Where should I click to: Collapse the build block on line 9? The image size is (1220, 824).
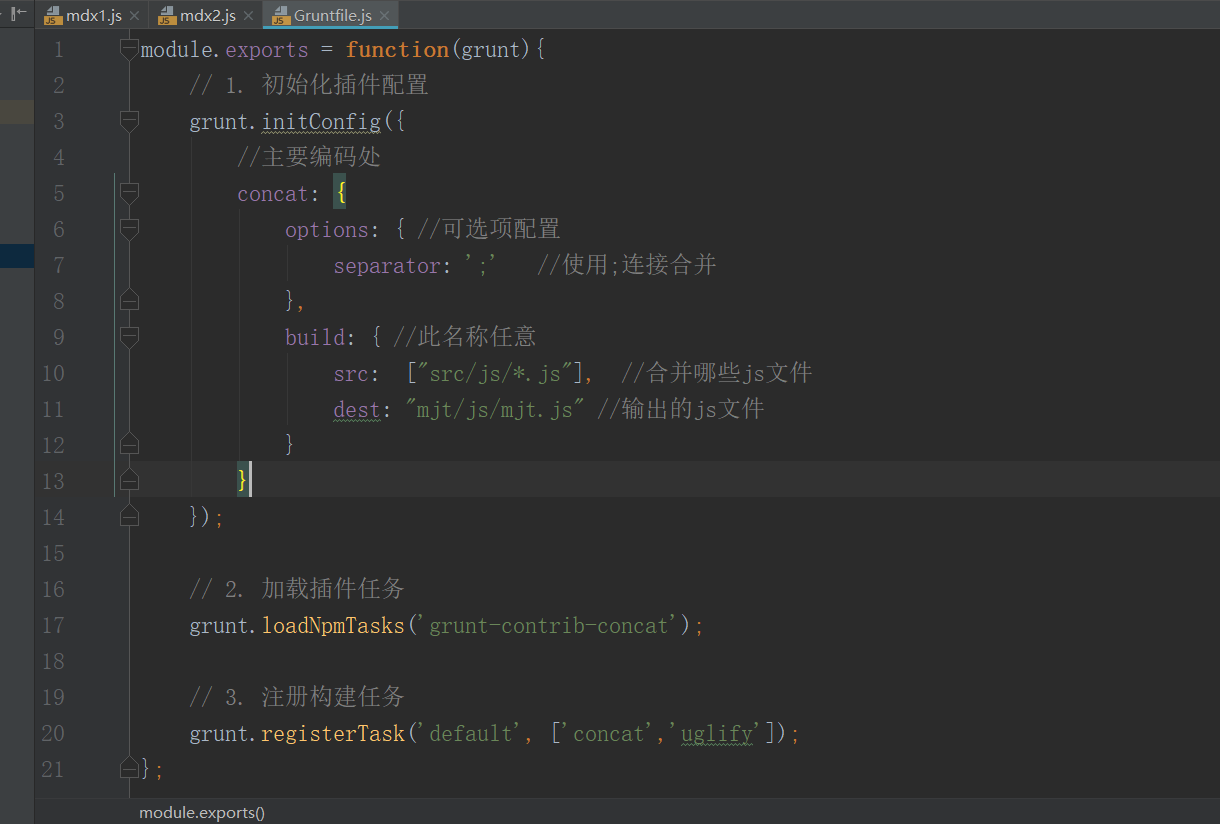[129, 338]
